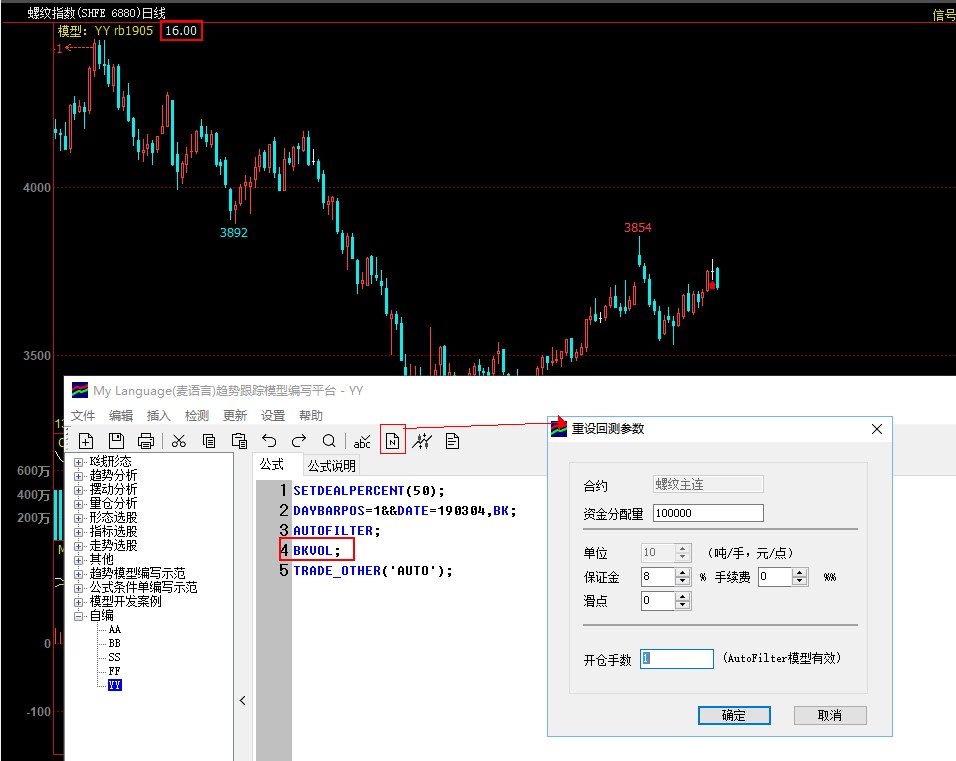Increase the 保证金 value with up arrow
956x761 pixels.
pos(683,572)
